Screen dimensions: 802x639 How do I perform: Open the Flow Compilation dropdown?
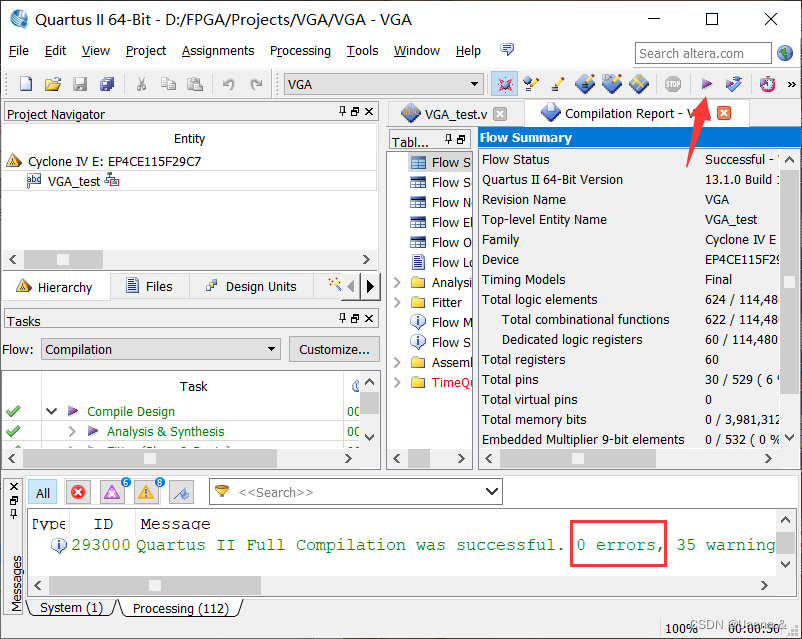coord(161,349)
